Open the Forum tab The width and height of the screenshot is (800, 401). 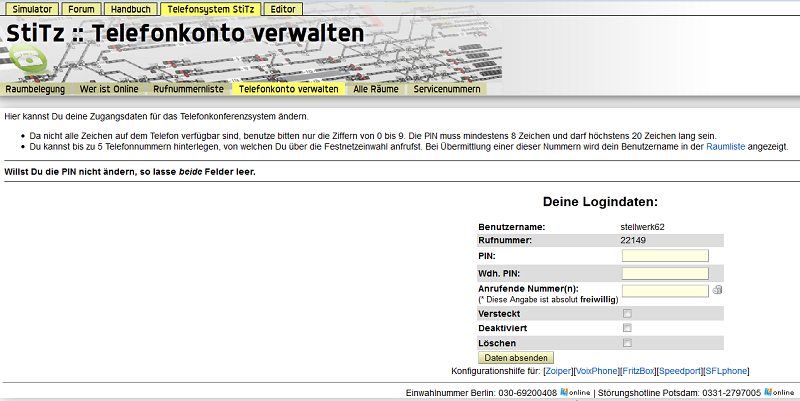pyautogui.click(x=83, y=9)
